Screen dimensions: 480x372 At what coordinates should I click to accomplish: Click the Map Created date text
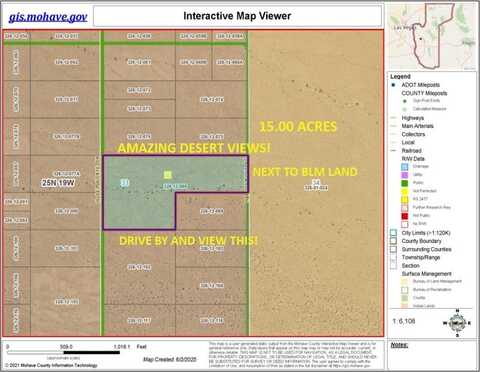coord(170,359)
